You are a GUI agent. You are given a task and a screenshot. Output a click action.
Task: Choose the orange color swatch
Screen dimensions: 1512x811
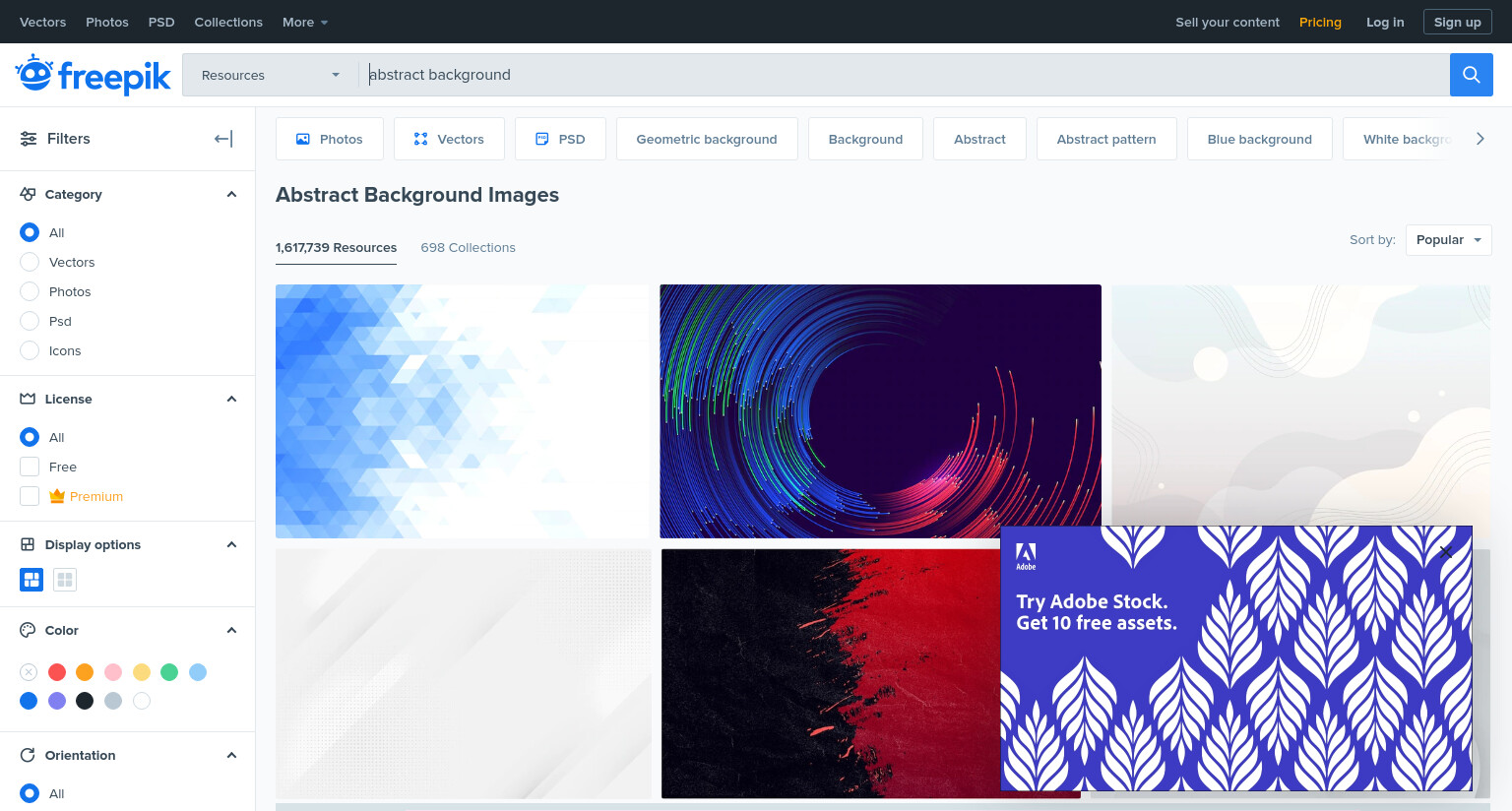point(85,672)
